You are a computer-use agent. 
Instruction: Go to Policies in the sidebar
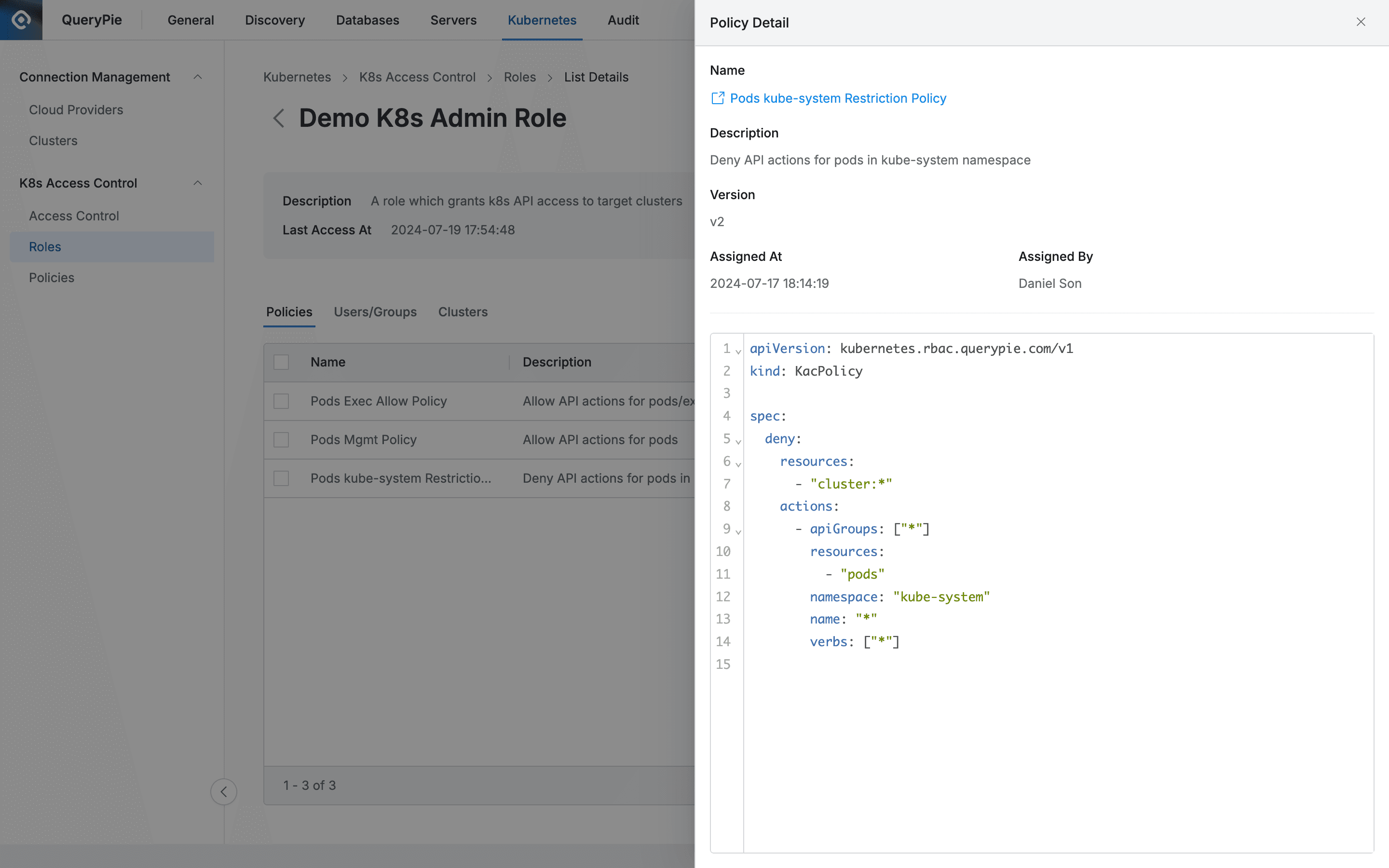[x=52, y=277]
